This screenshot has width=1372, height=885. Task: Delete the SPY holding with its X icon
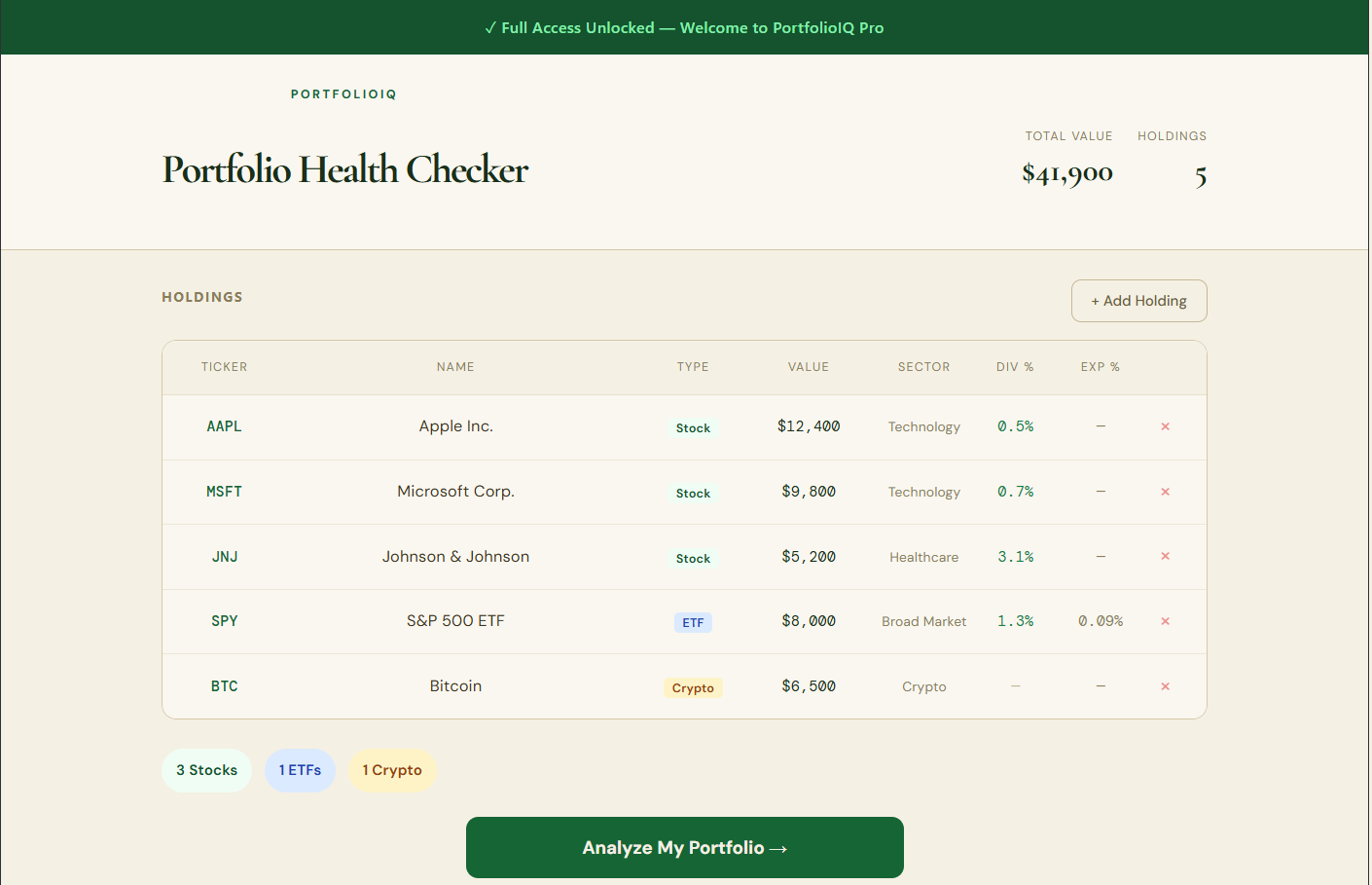point(1165,621)
